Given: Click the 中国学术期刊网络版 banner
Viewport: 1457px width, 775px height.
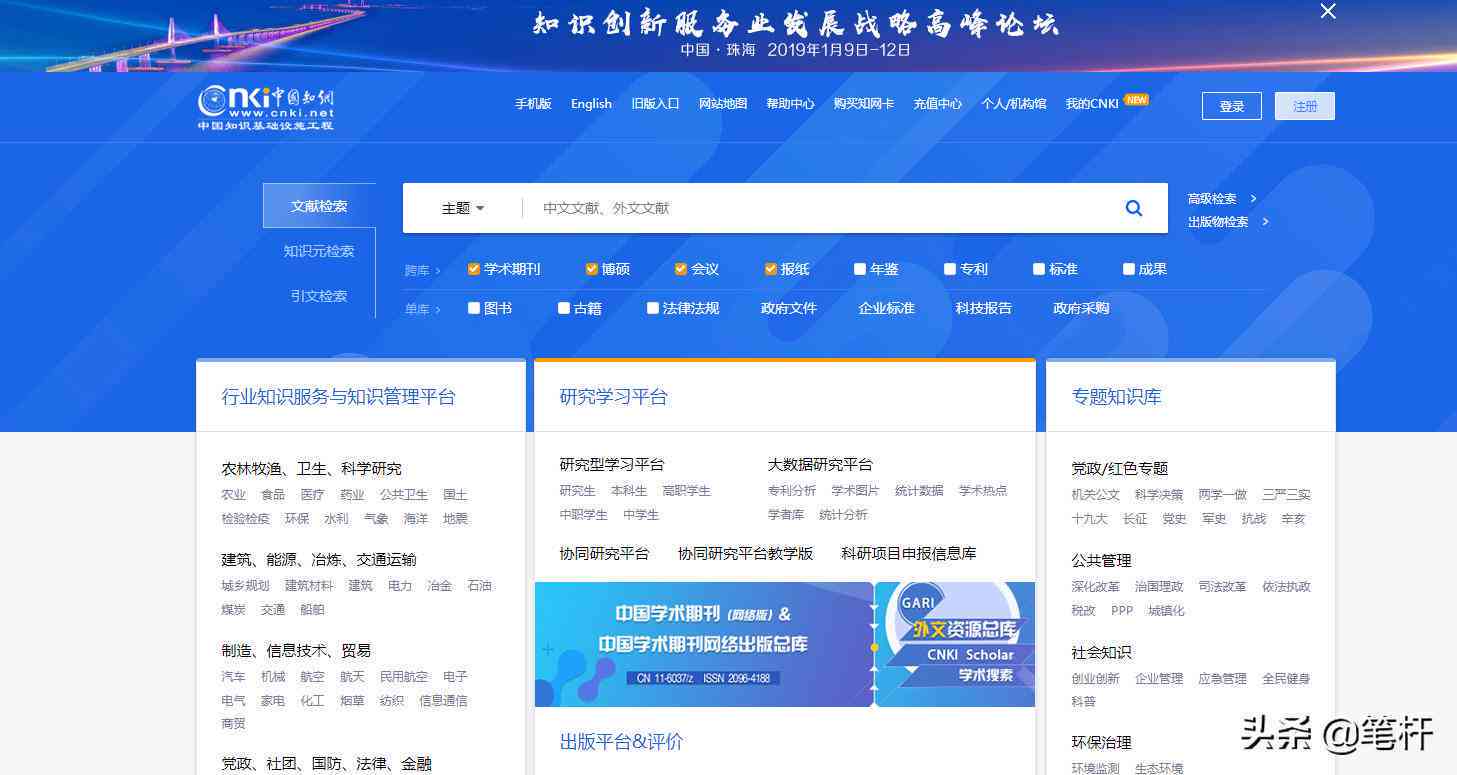Looking at the screenshot, I should pos(704,644).
